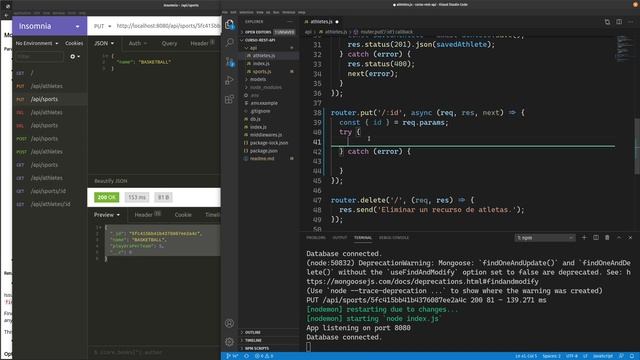The height and width of the screenshot is (360, 640).
Task: Open the notifications bell in status bar
Action: pyautogui.click(x=632, y=356)
